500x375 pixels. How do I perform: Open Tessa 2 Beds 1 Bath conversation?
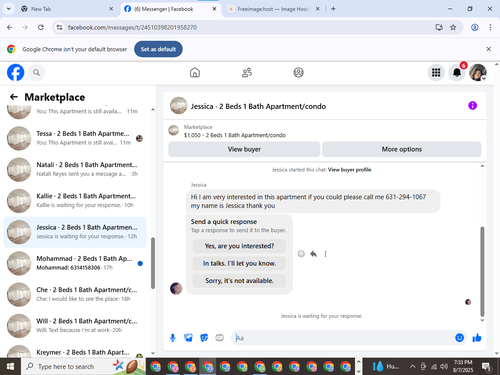75,138
